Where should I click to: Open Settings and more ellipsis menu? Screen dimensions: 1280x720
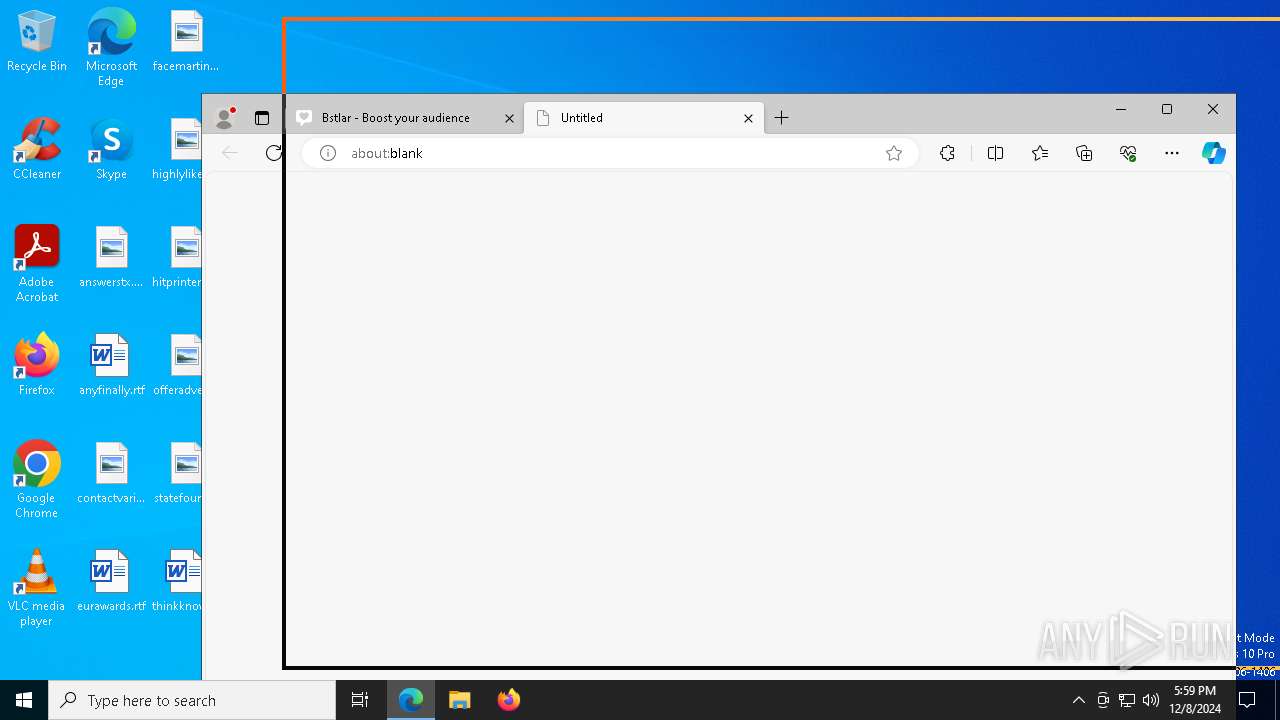coord(1172,153)
